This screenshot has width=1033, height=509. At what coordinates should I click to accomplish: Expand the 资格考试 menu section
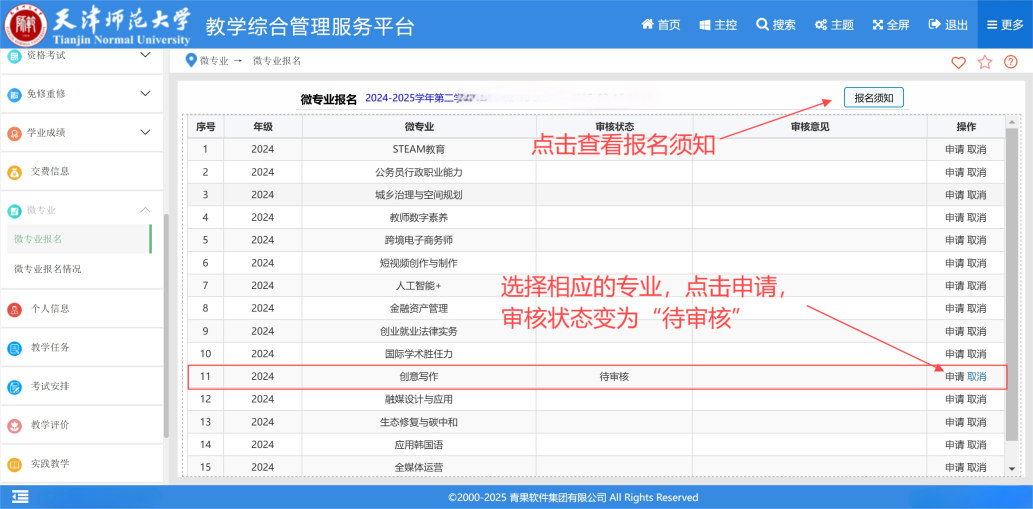point(145,55)
